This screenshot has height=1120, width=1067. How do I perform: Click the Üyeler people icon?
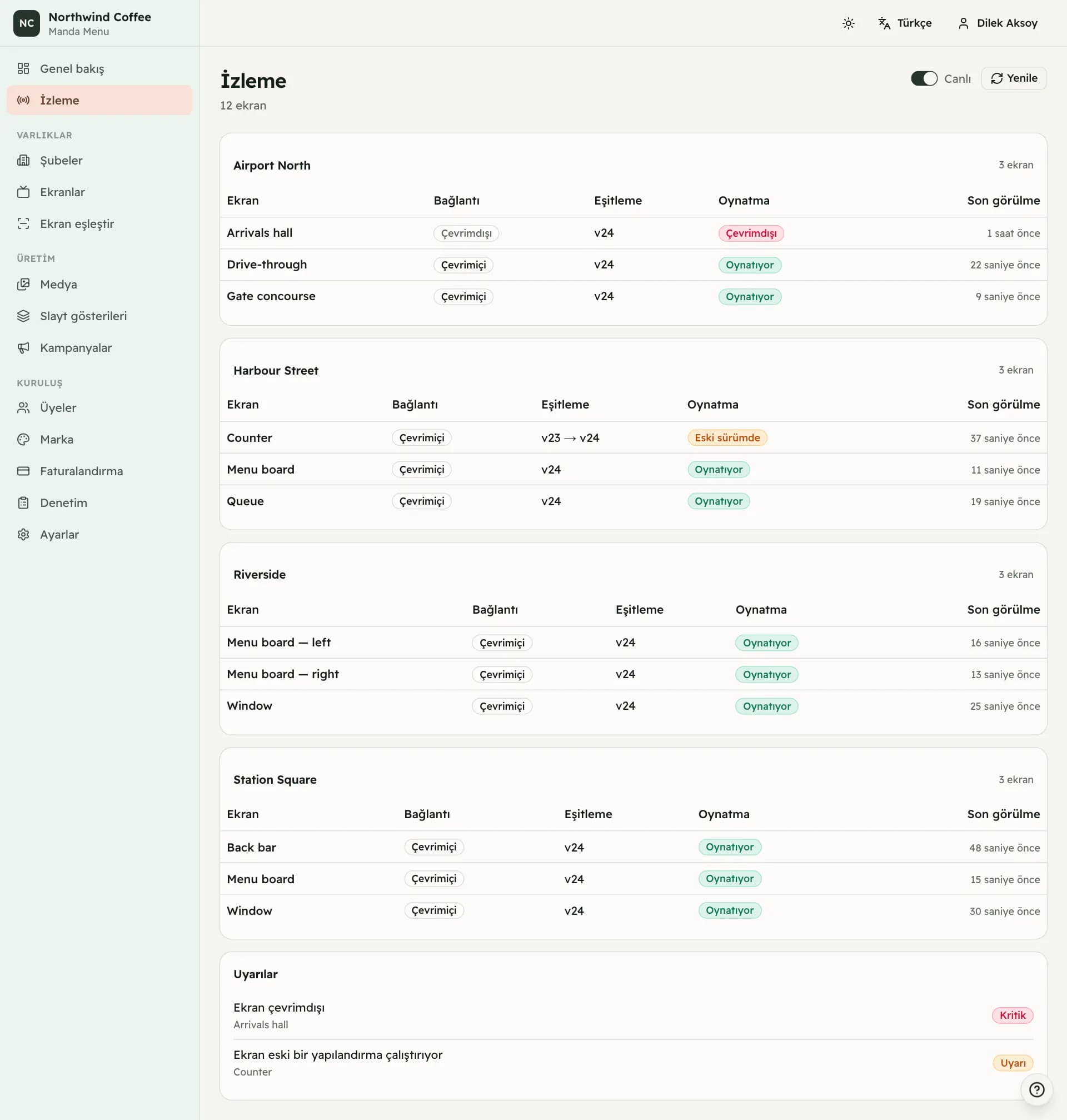click(23, 408)
